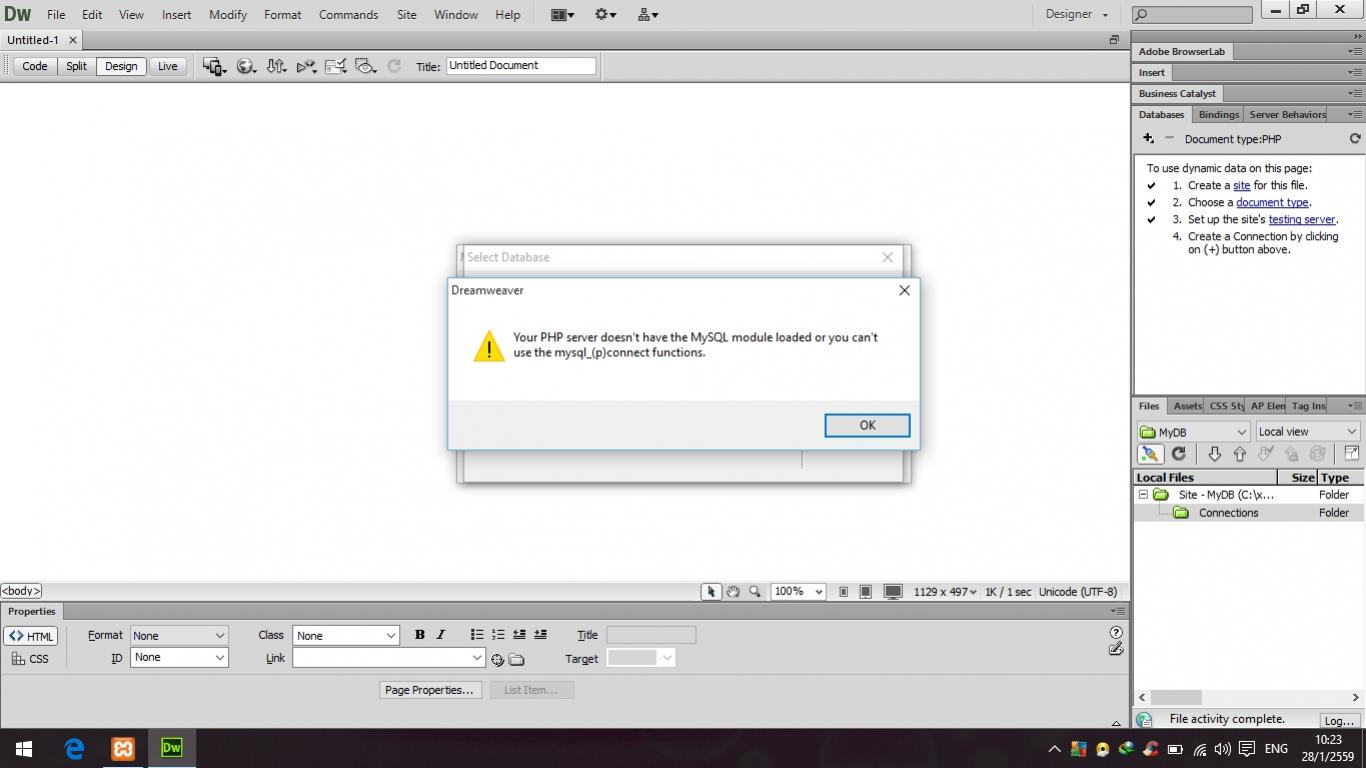Click the Title field Untitled Document
The height and width of the screenshot is (768, 1366).
click(x=521, y=66)
